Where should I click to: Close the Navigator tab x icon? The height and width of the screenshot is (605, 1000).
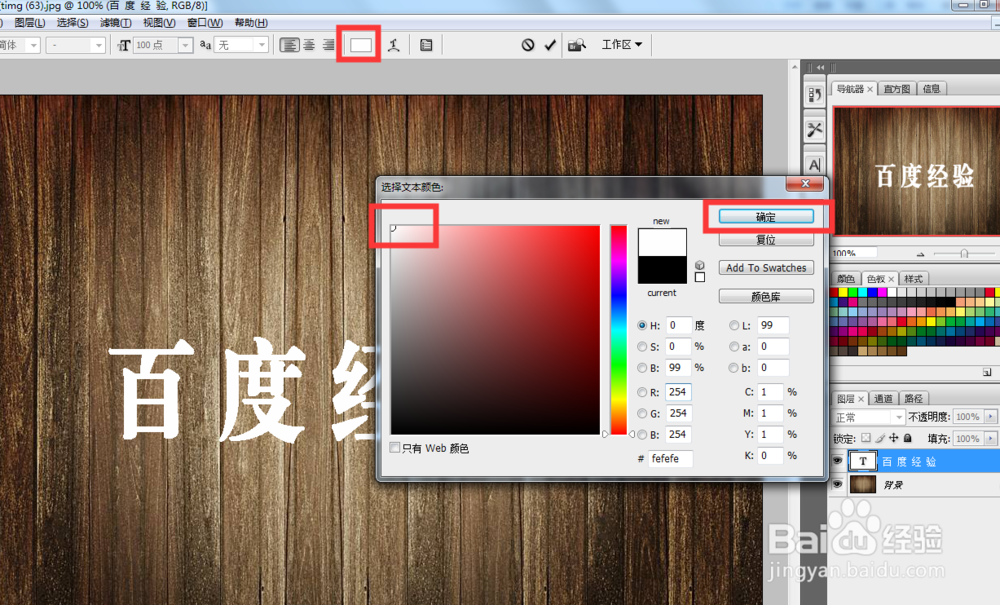pos(870,89)
